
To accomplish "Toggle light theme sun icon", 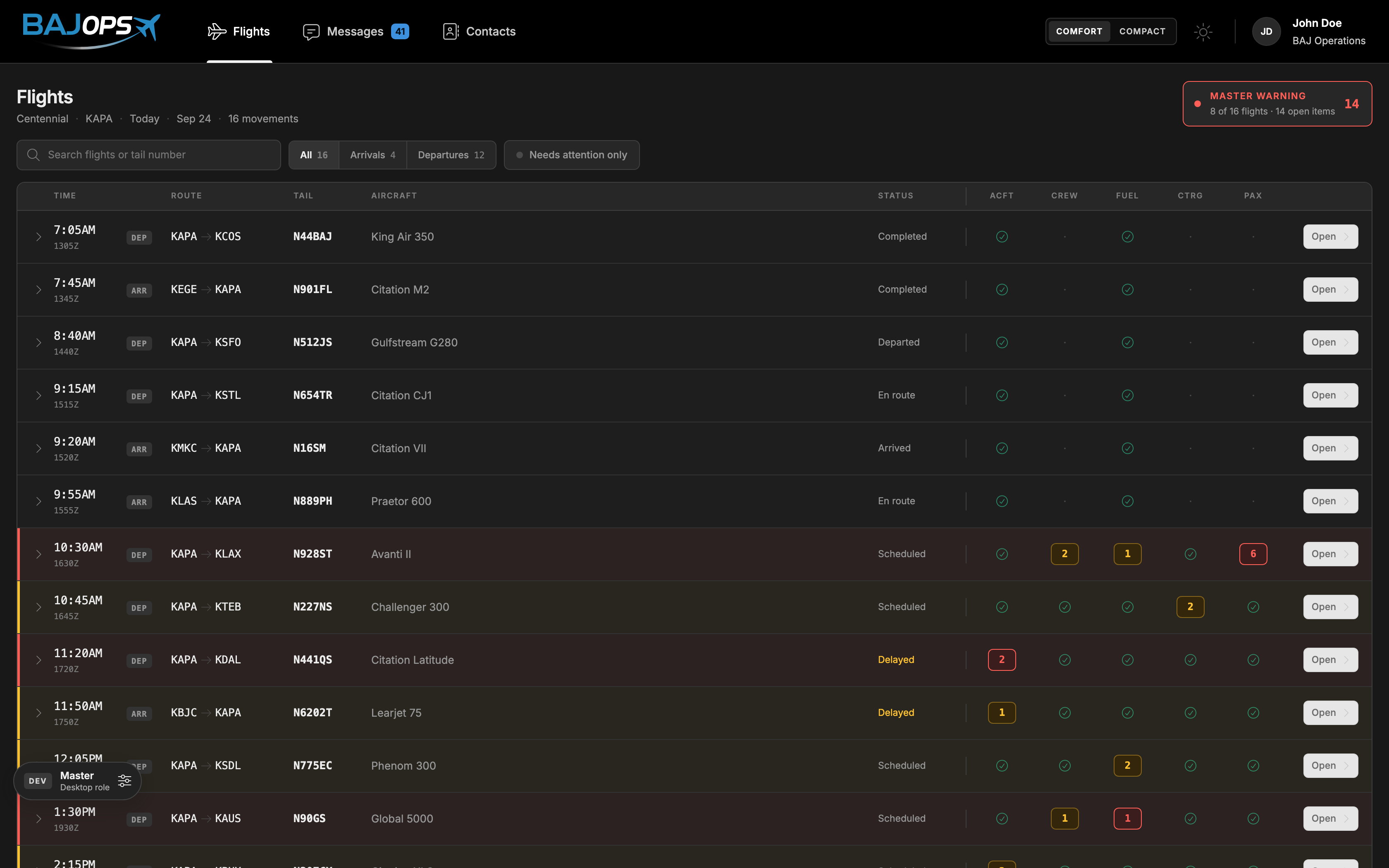I will coord(1203,31).
